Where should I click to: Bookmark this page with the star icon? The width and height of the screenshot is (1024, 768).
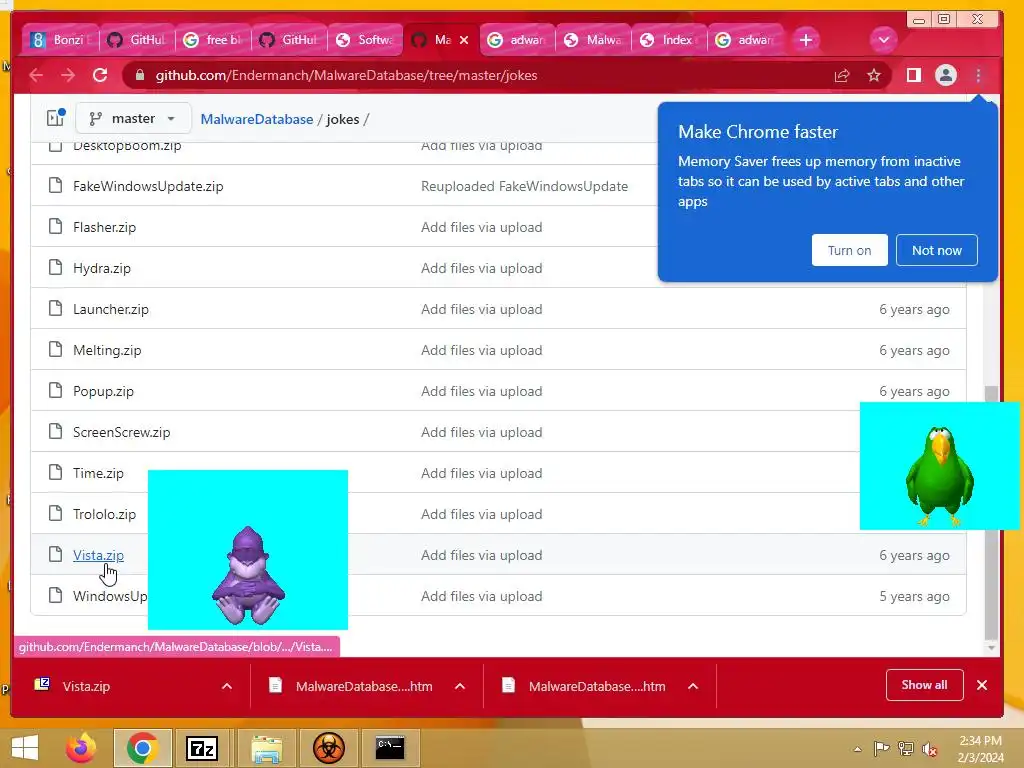[x=874, y=76]
